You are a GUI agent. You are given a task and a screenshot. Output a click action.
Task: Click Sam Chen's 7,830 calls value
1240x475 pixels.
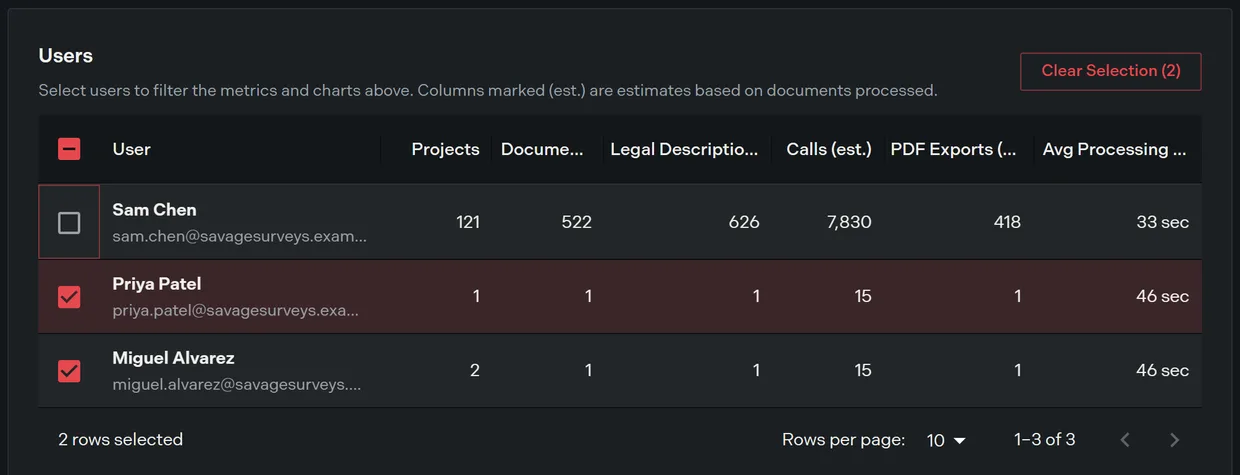[x=849, y=222]
